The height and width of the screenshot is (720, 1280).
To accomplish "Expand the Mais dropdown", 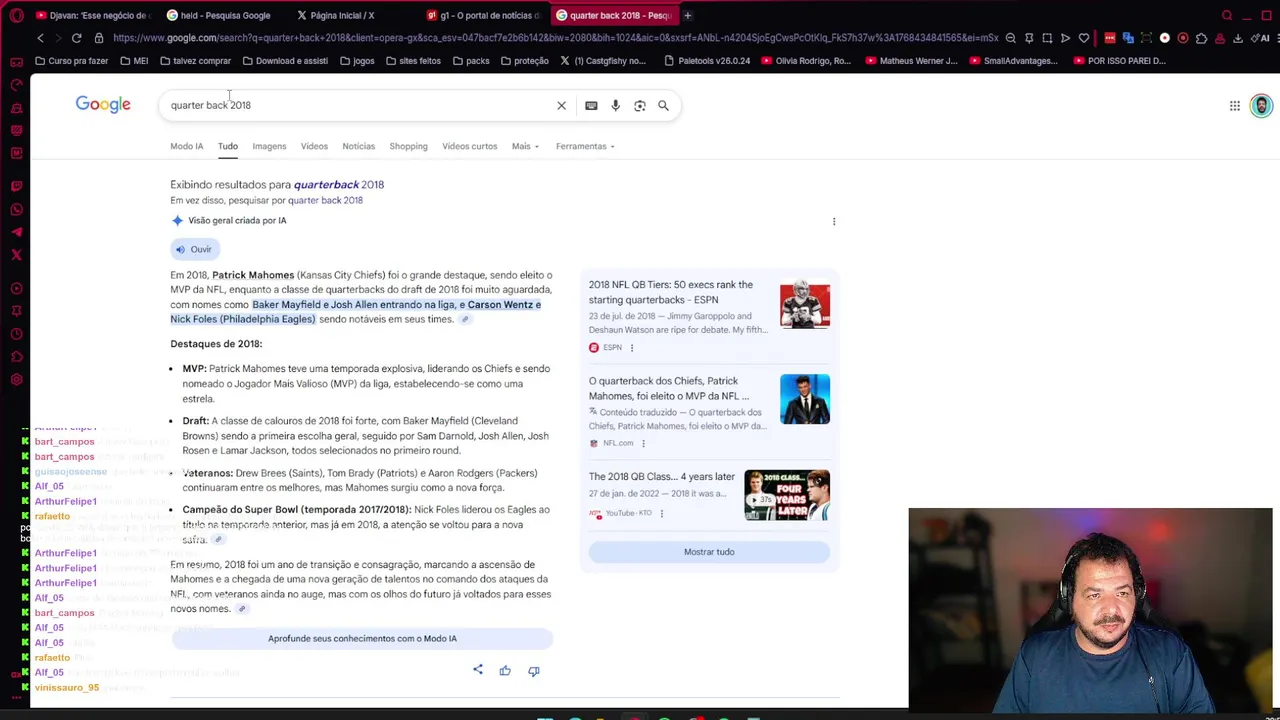I will [x=525, y=146].
